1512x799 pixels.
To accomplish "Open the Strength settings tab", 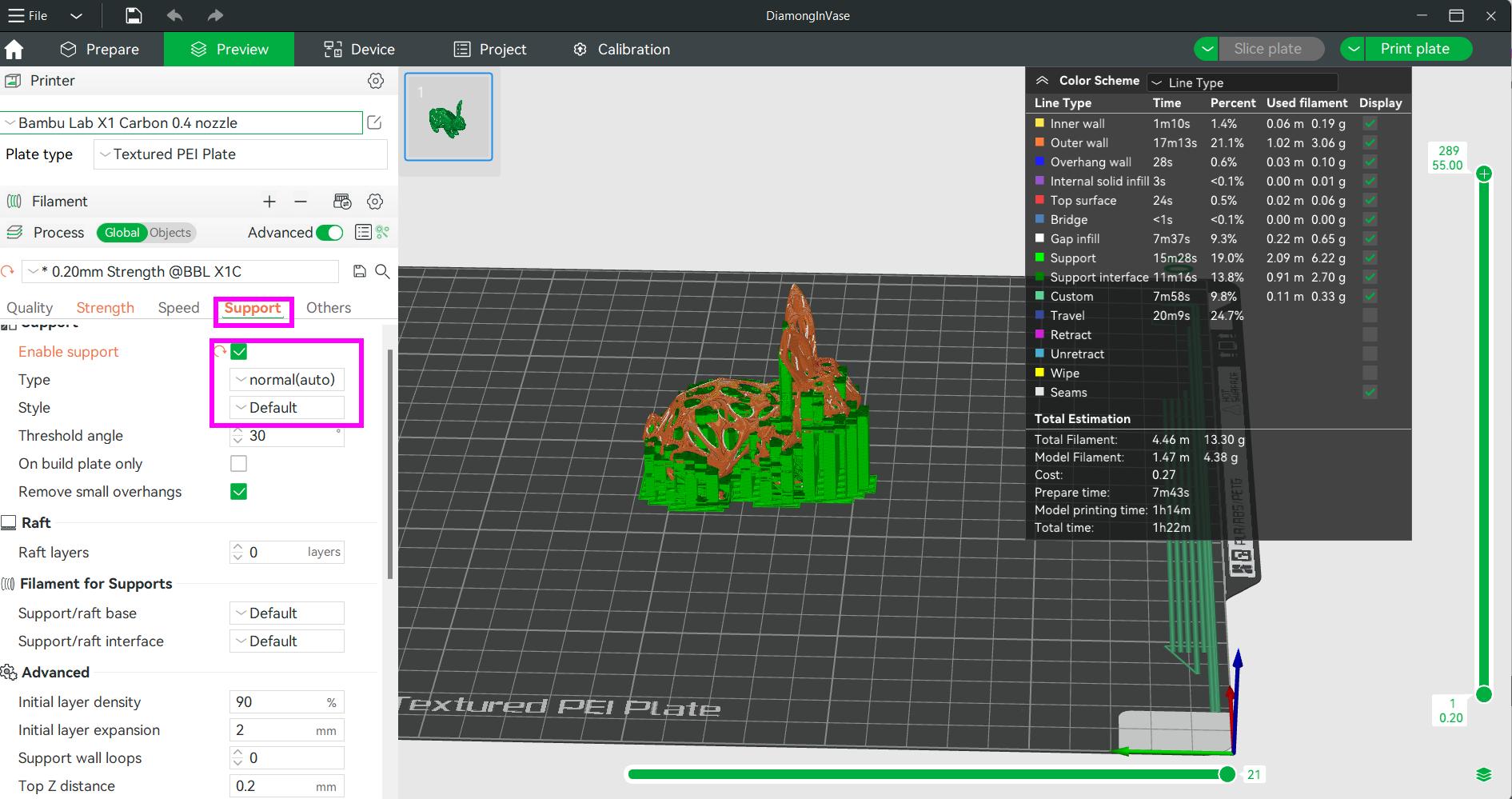I will (105, 308).
